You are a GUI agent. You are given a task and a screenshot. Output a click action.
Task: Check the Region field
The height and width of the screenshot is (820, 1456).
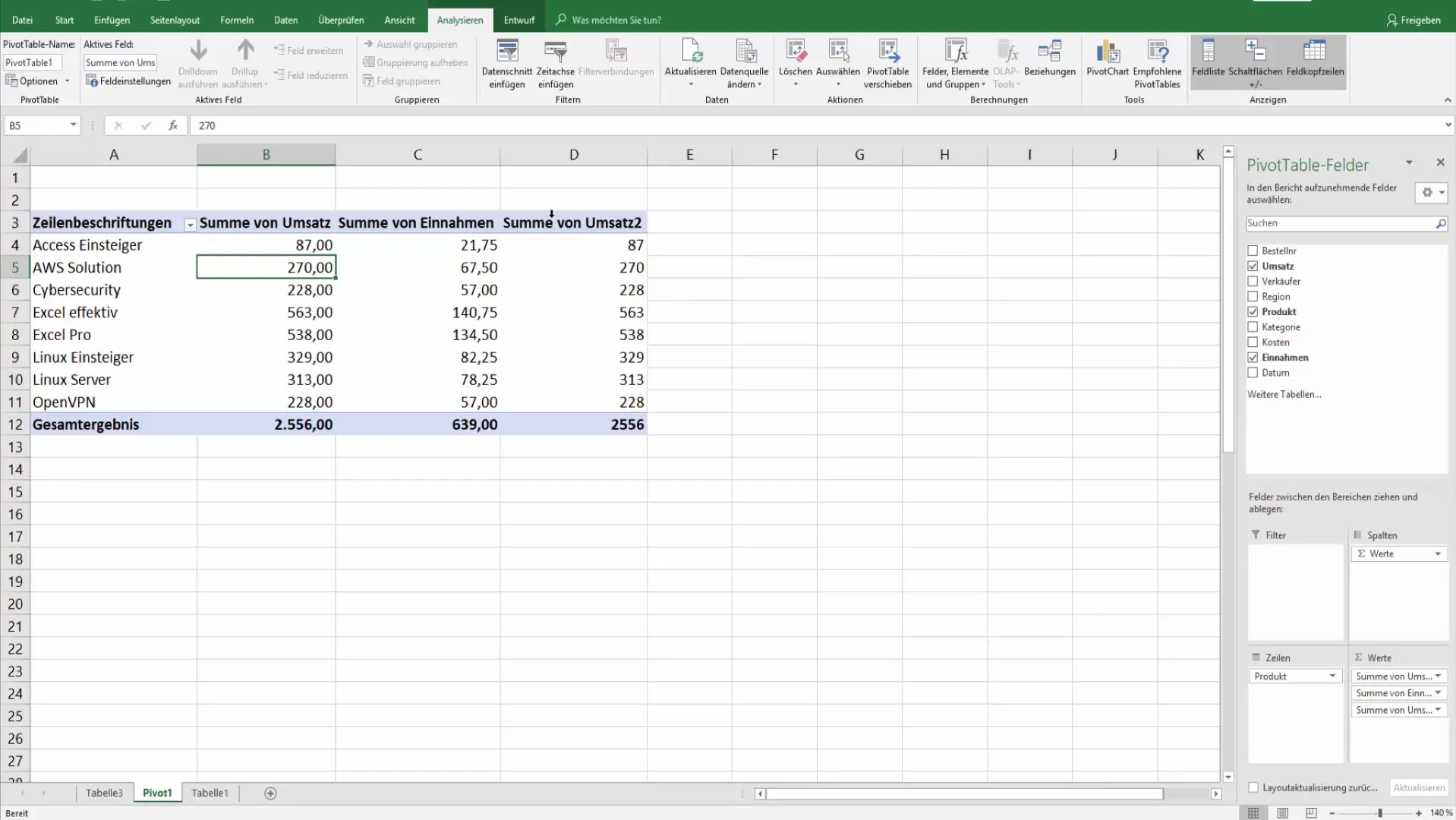tap(1253, 296)
